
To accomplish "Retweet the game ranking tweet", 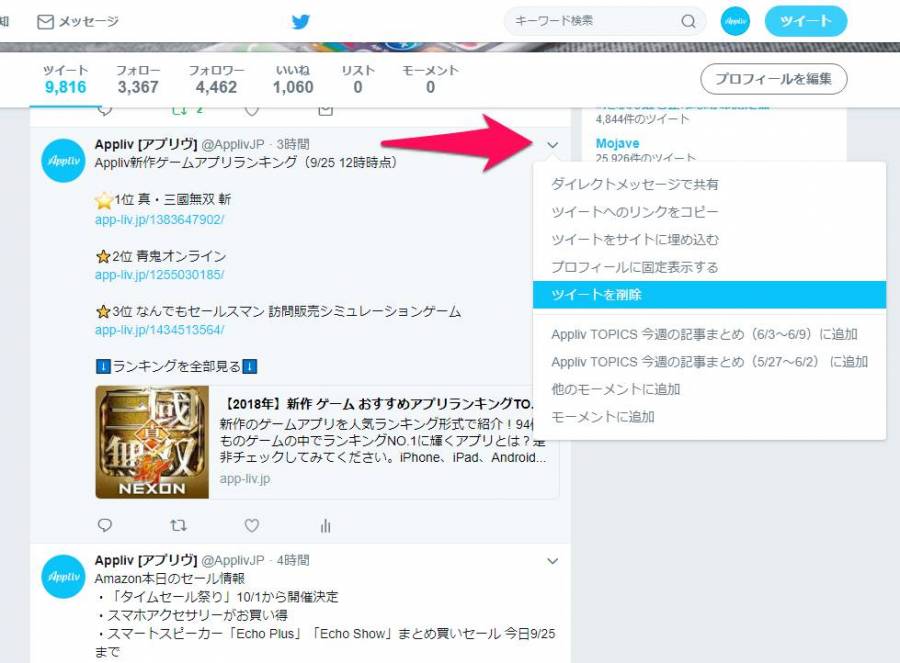I will (x=178, y=525).
